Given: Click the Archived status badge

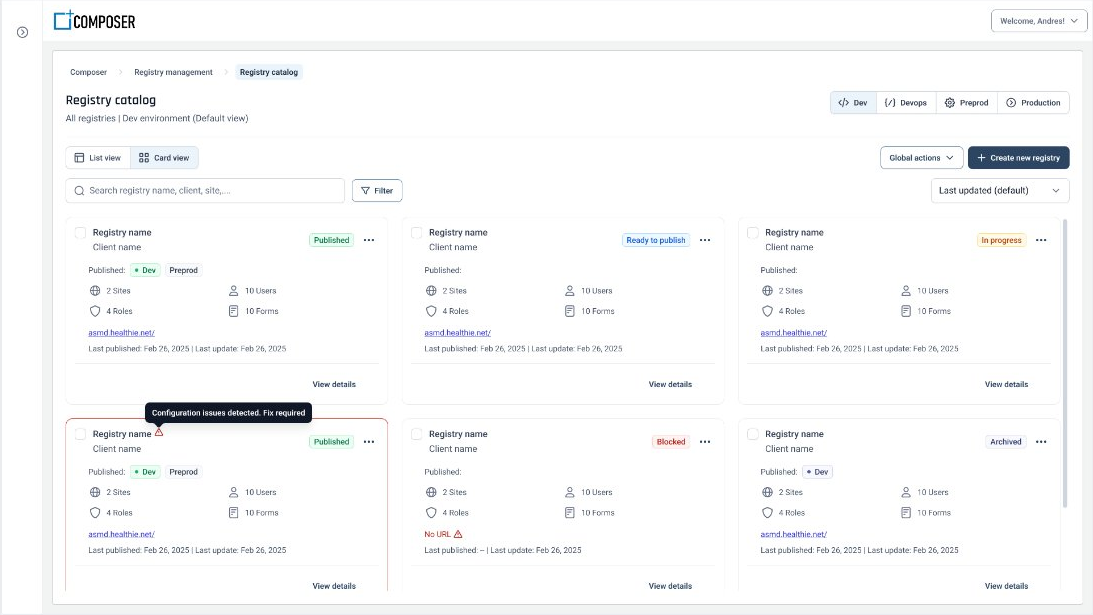Looking at the screenshot, I should tap(1006, 441).
